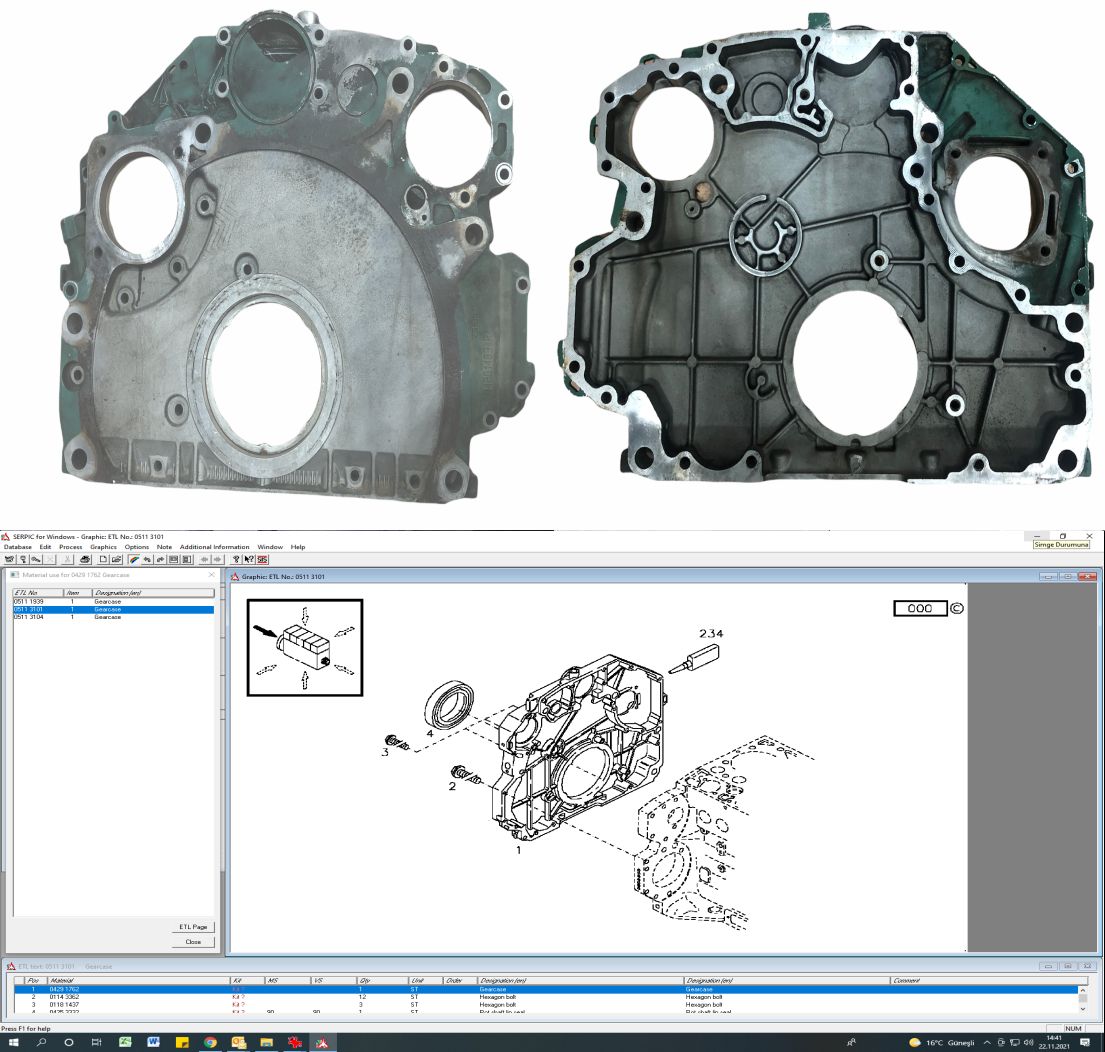Open the Edit menu
Image resolution: width=1105 pixels, height=1052 pixels.
click(x=45, y=547)
